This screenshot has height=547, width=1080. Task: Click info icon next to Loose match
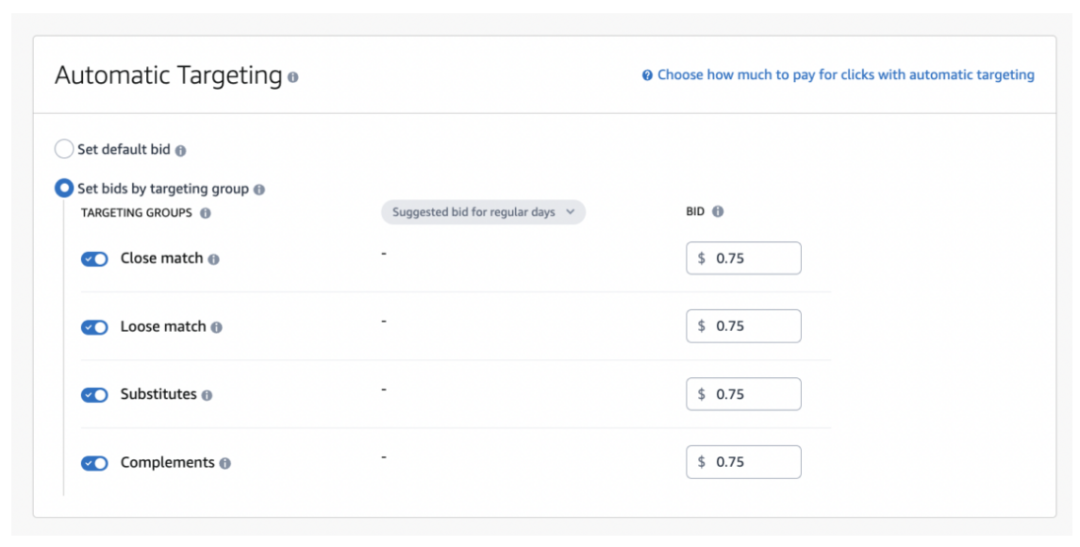pyautogui.click(x=217, y=327)
